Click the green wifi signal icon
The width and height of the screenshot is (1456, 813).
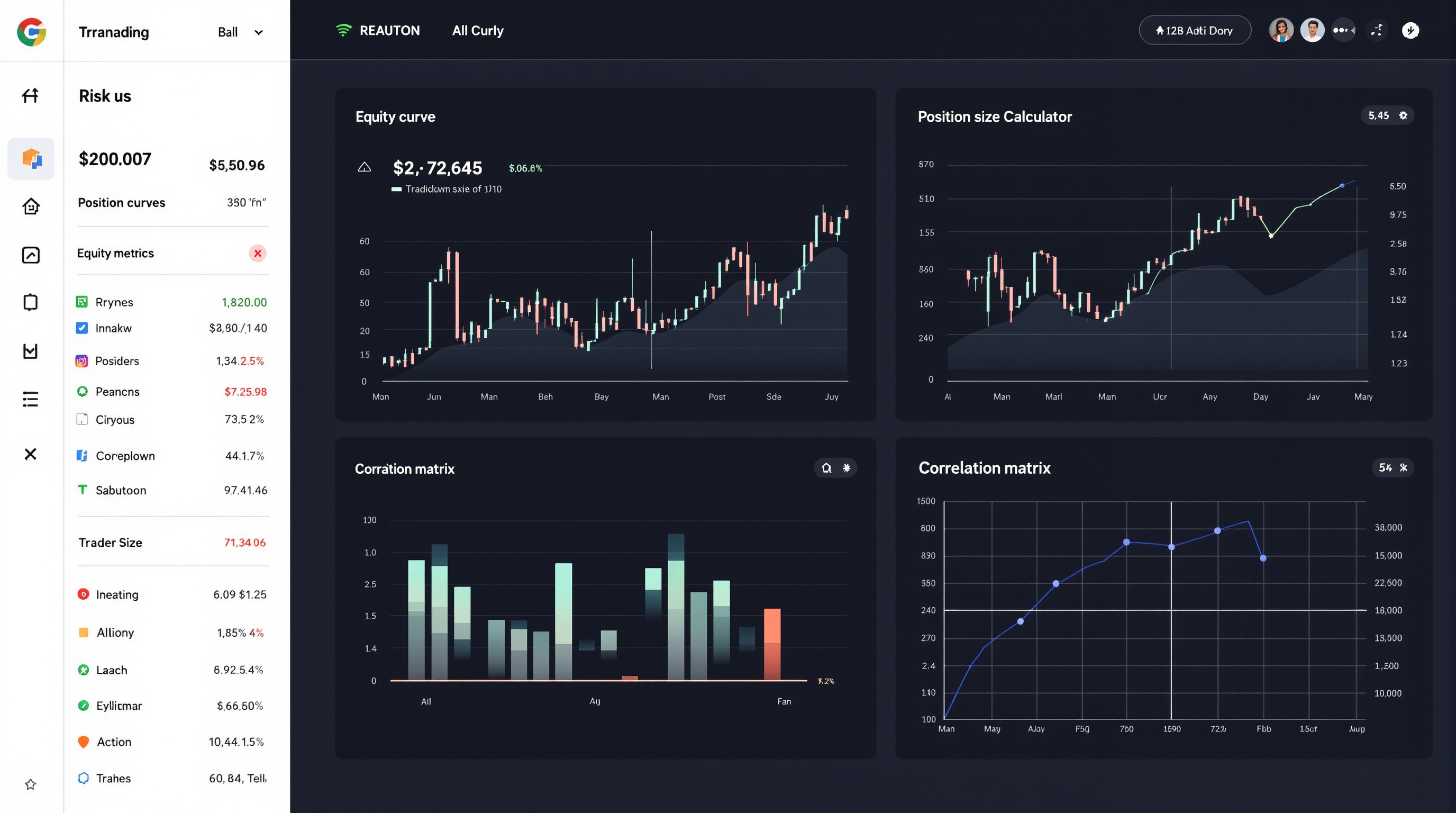coord(344,30)
